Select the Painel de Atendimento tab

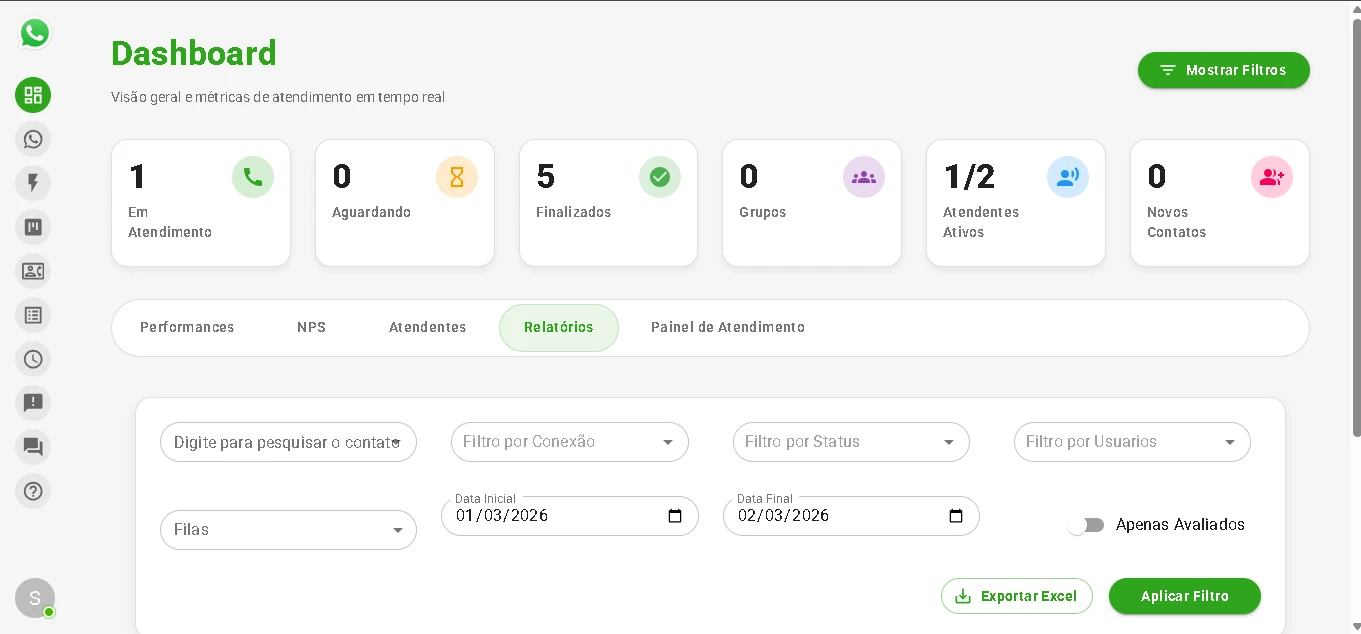(727, 327)
